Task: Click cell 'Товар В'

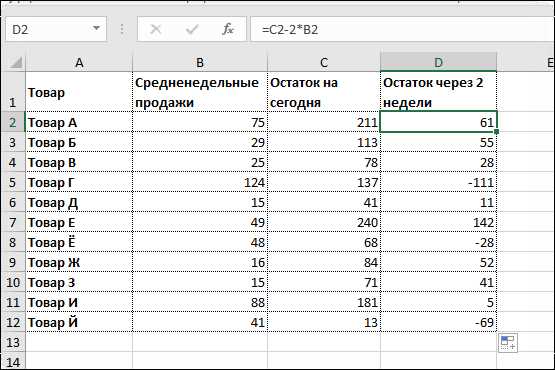Action: click(x=79, y=162)
